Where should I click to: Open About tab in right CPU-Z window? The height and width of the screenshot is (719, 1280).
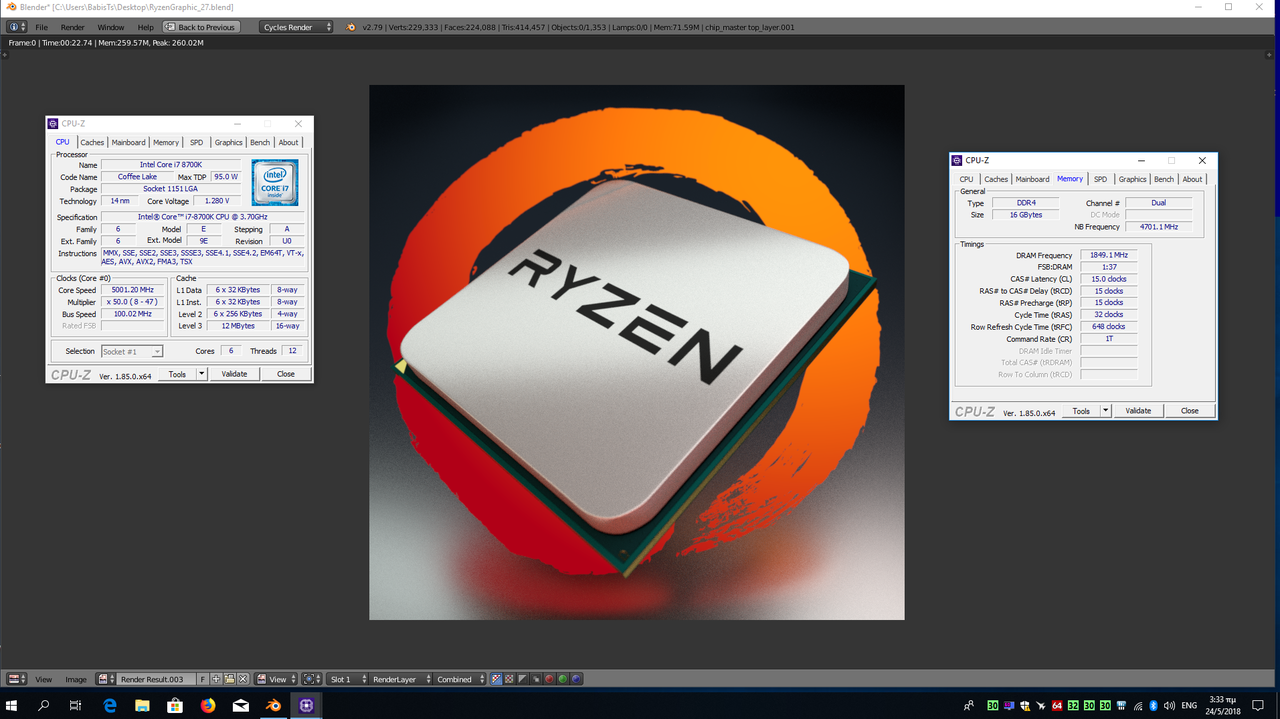click(1192, 179)
